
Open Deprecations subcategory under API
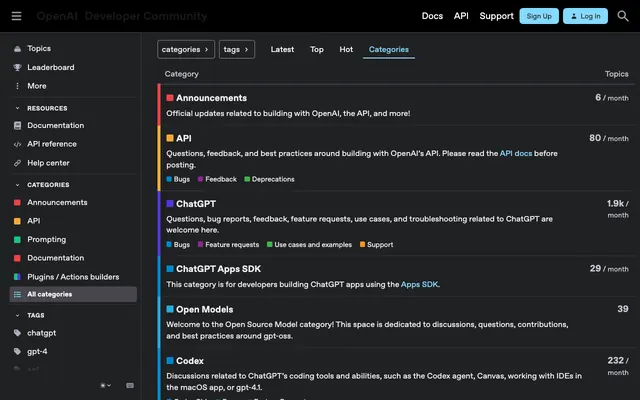click(269, 179)
